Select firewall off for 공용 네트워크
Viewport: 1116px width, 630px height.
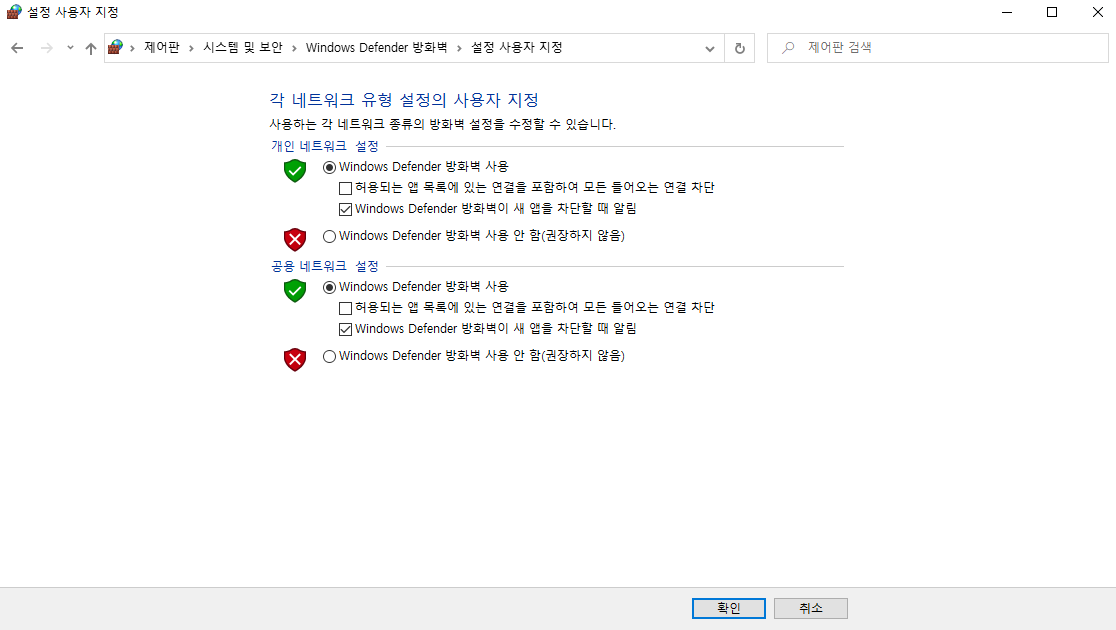pos(329,357)
